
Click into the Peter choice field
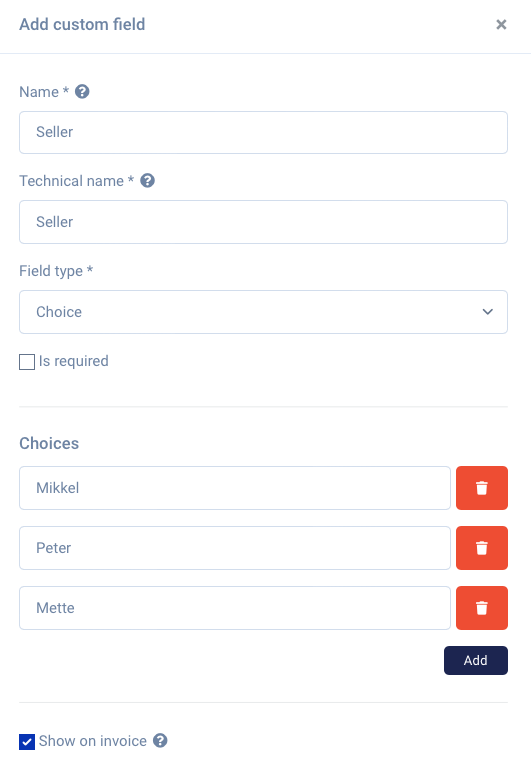pyautogui.click(x=235, y=548)
